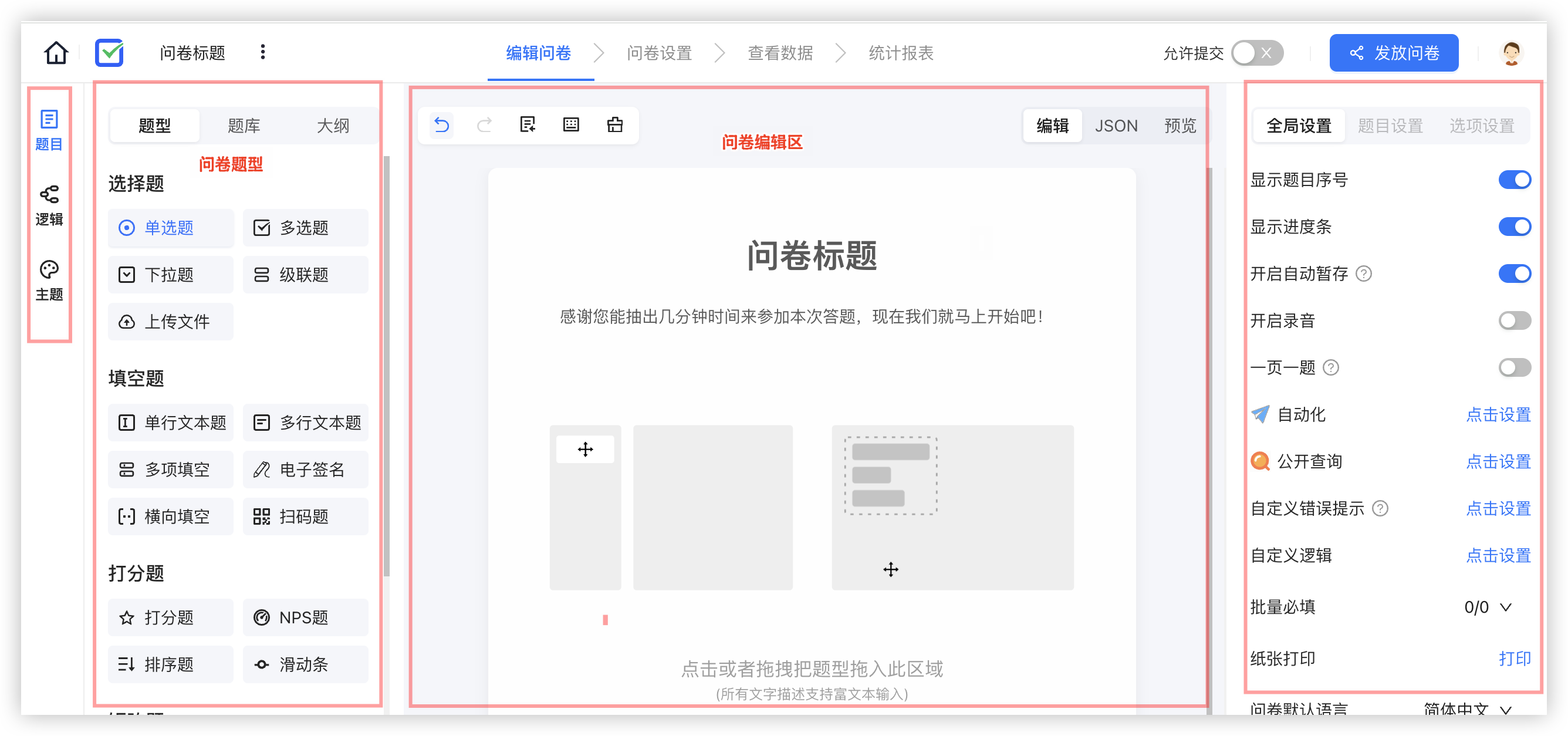The width and height of the screenshot is (1568, 736).
Task: Add a 单行文本题 question
Action: pyautogui.click(x=171, y=423)
